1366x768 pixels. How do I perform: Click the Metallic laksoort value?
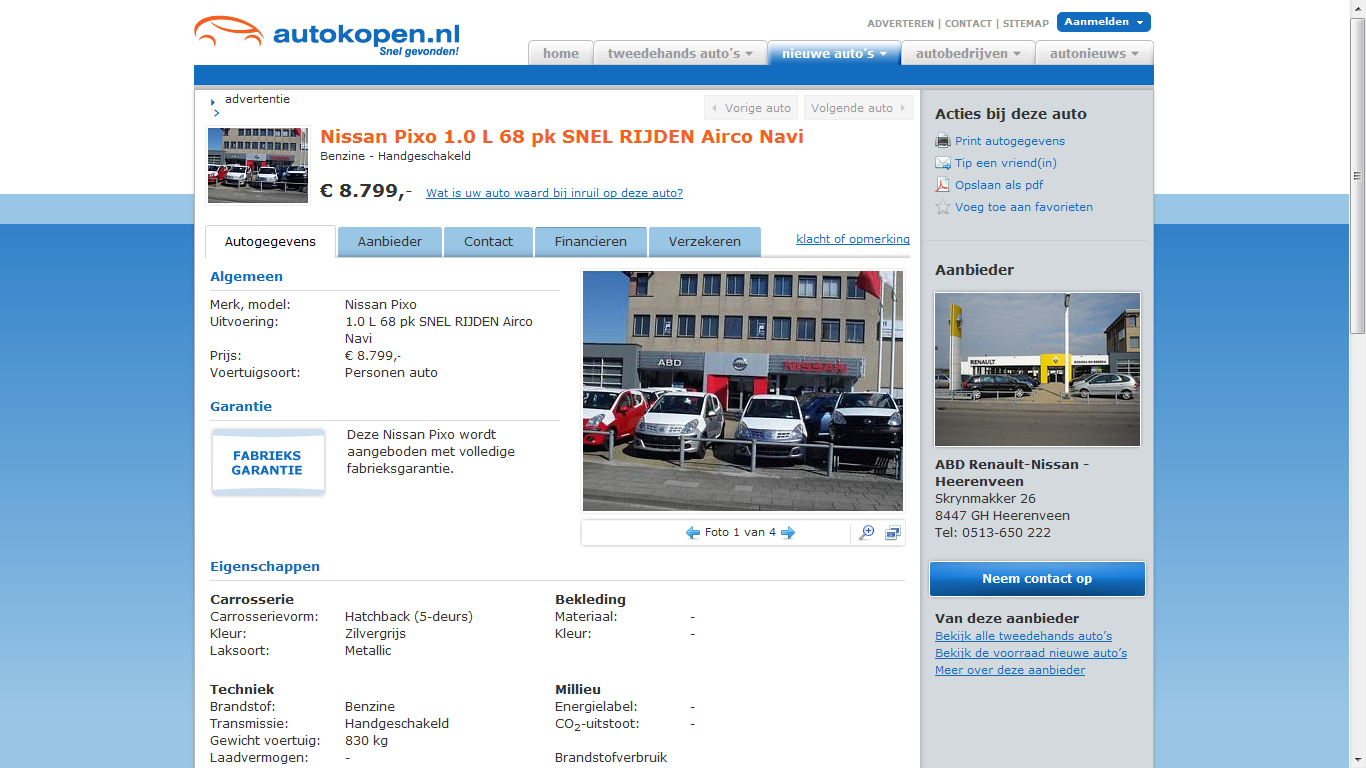[368, 651]
